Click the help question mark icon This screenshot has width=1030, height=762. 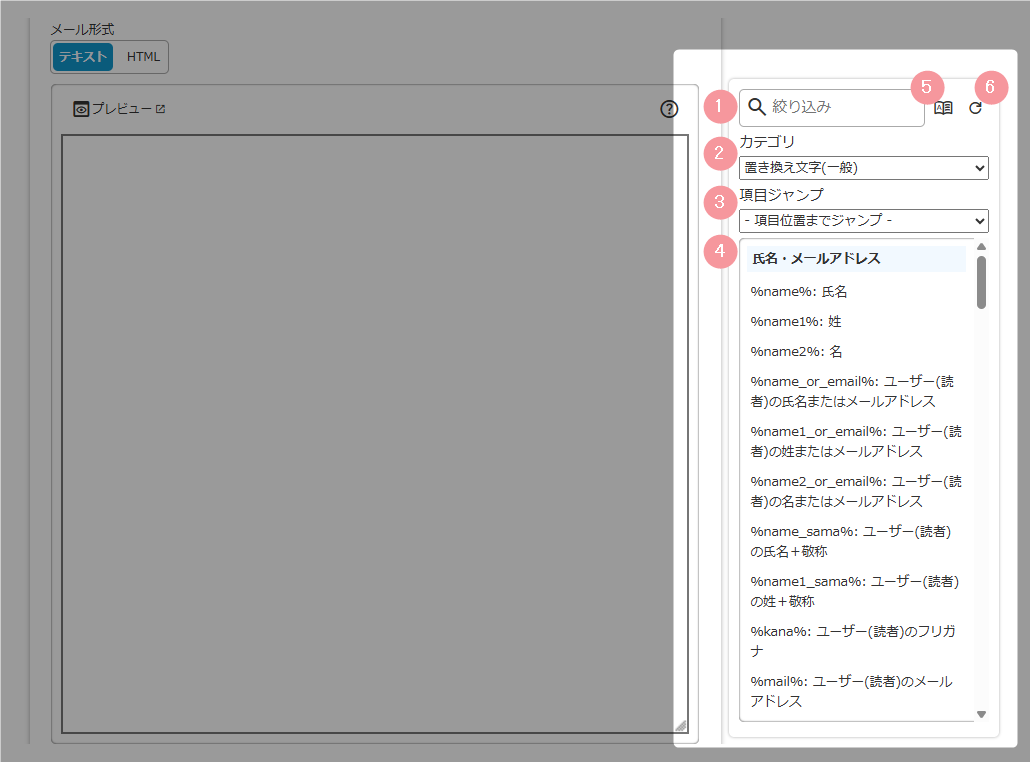[x=669, y=109]
